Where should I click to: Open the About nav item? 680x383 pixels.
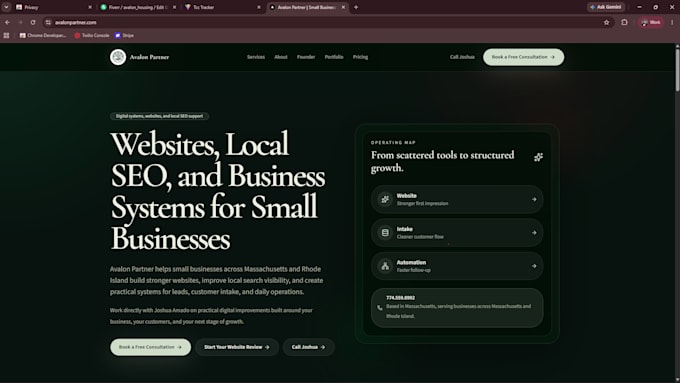pos(281,57)
